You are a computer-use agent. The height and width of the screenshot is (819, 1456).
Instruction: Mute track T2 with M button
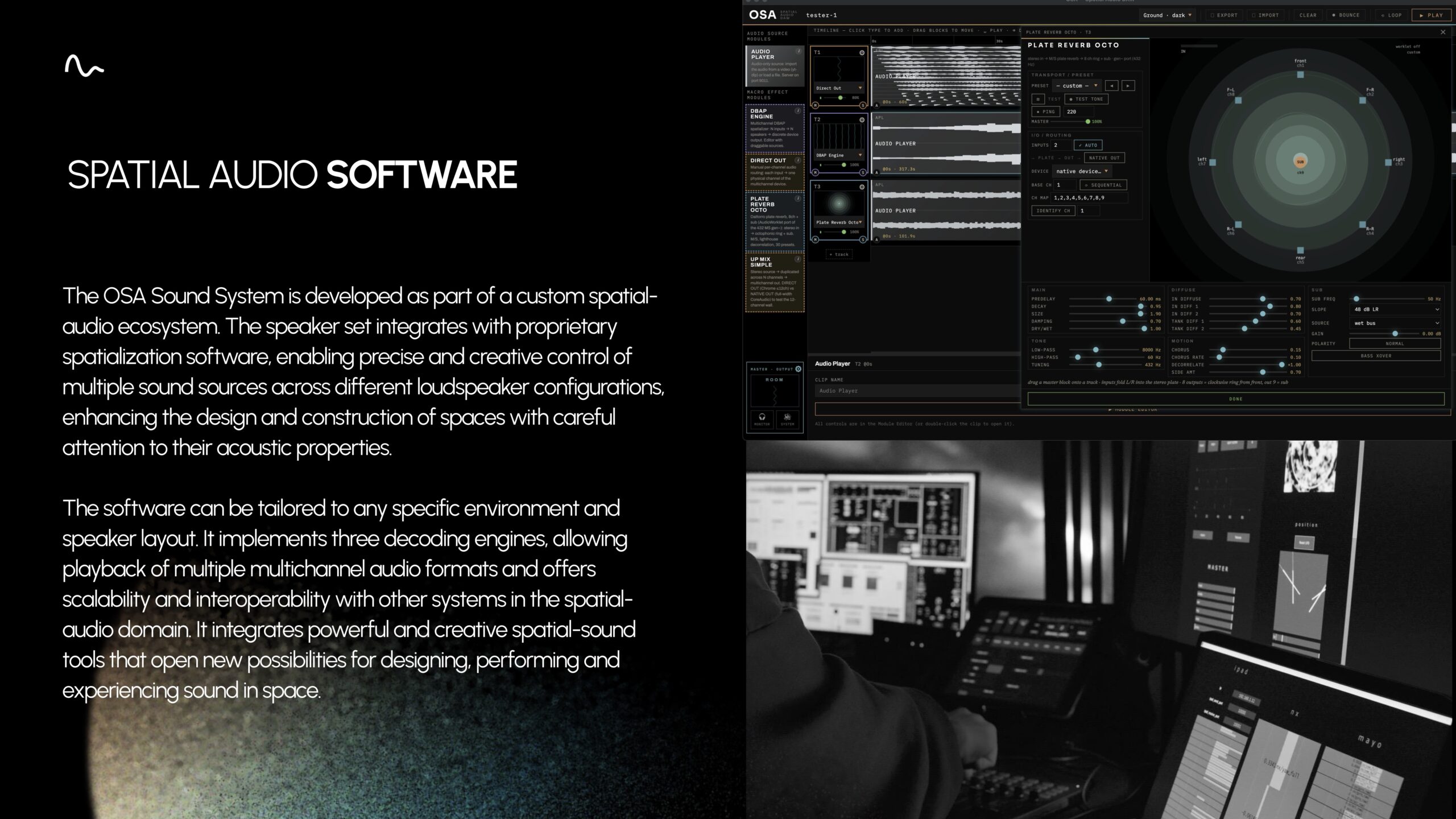pos(815,172)
